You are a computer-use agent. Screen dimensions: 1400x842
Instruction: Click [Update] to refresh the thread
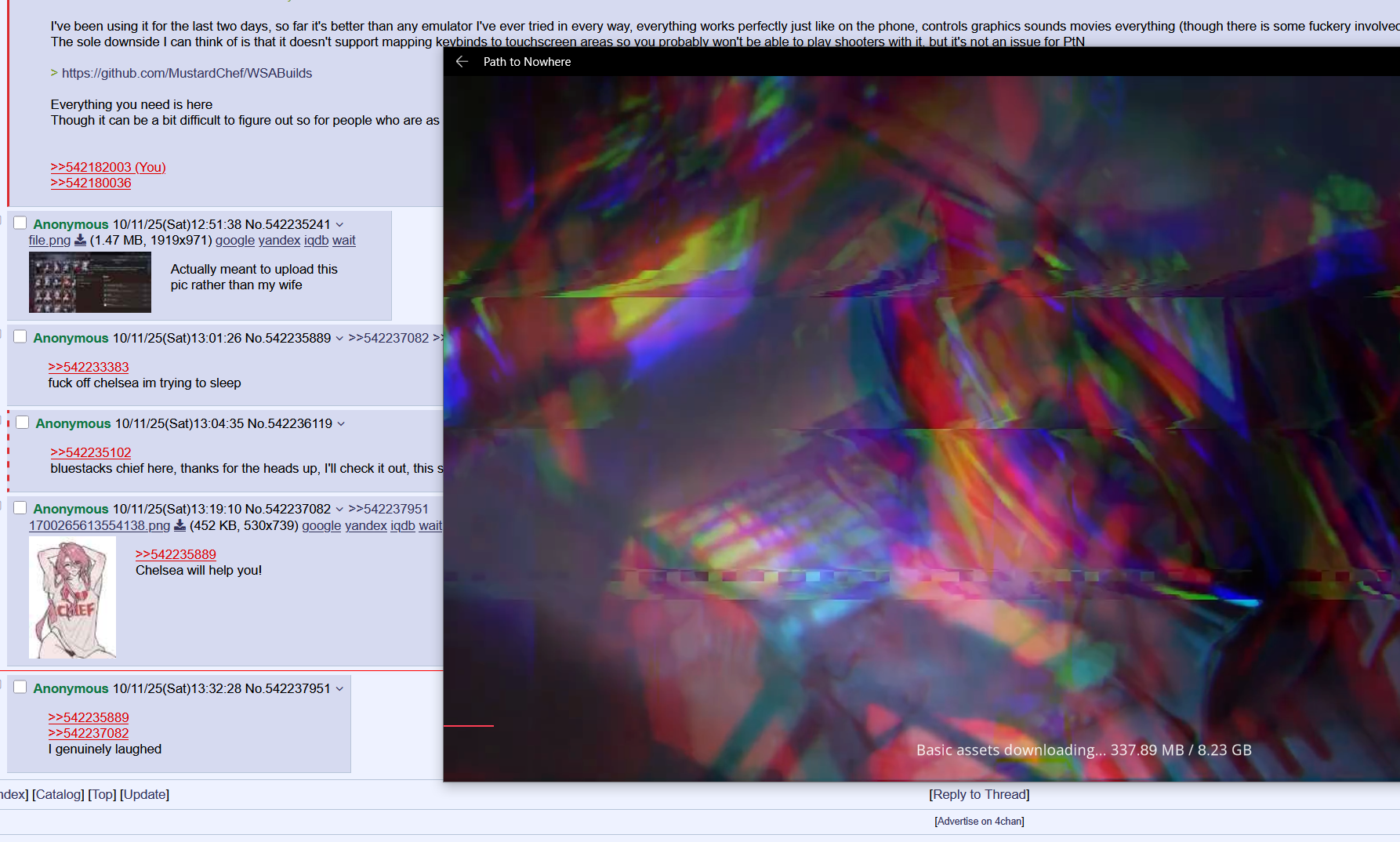click(x=144, y=794)
